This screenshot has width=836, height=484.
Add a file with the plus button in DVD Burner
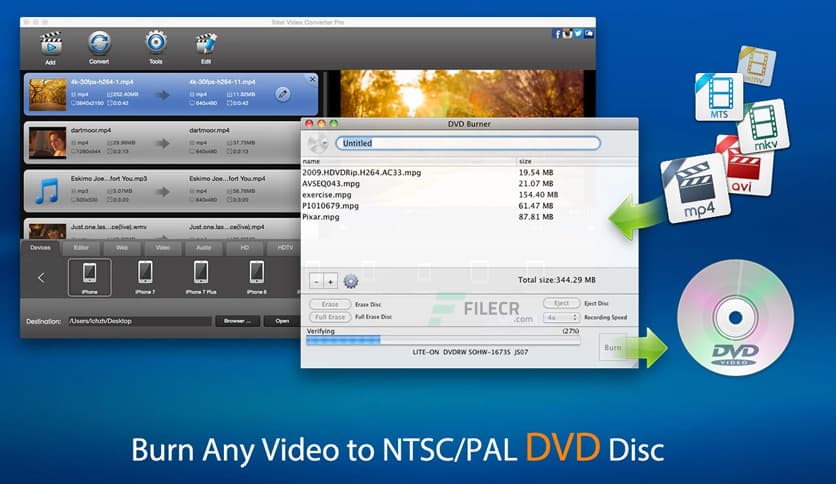pos(330,281)
